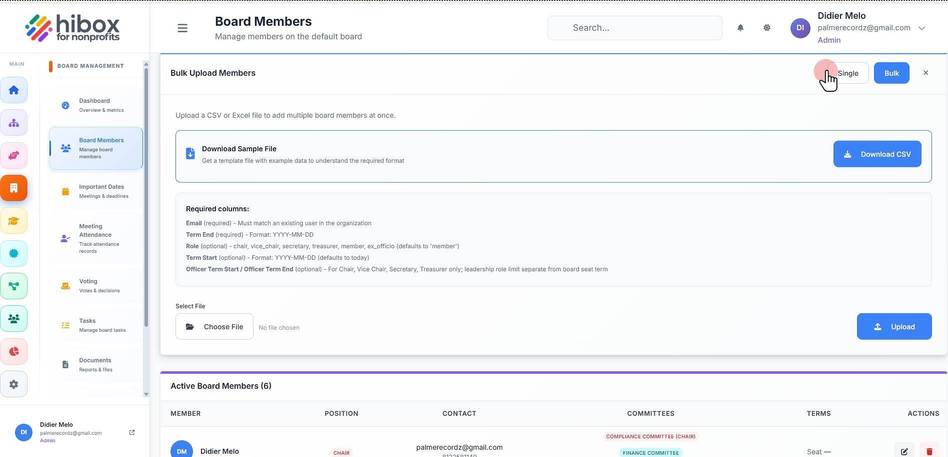Open Documents menu item
Image resolution: width=948 pixels, height=457 pixels.
coord(96,364)
